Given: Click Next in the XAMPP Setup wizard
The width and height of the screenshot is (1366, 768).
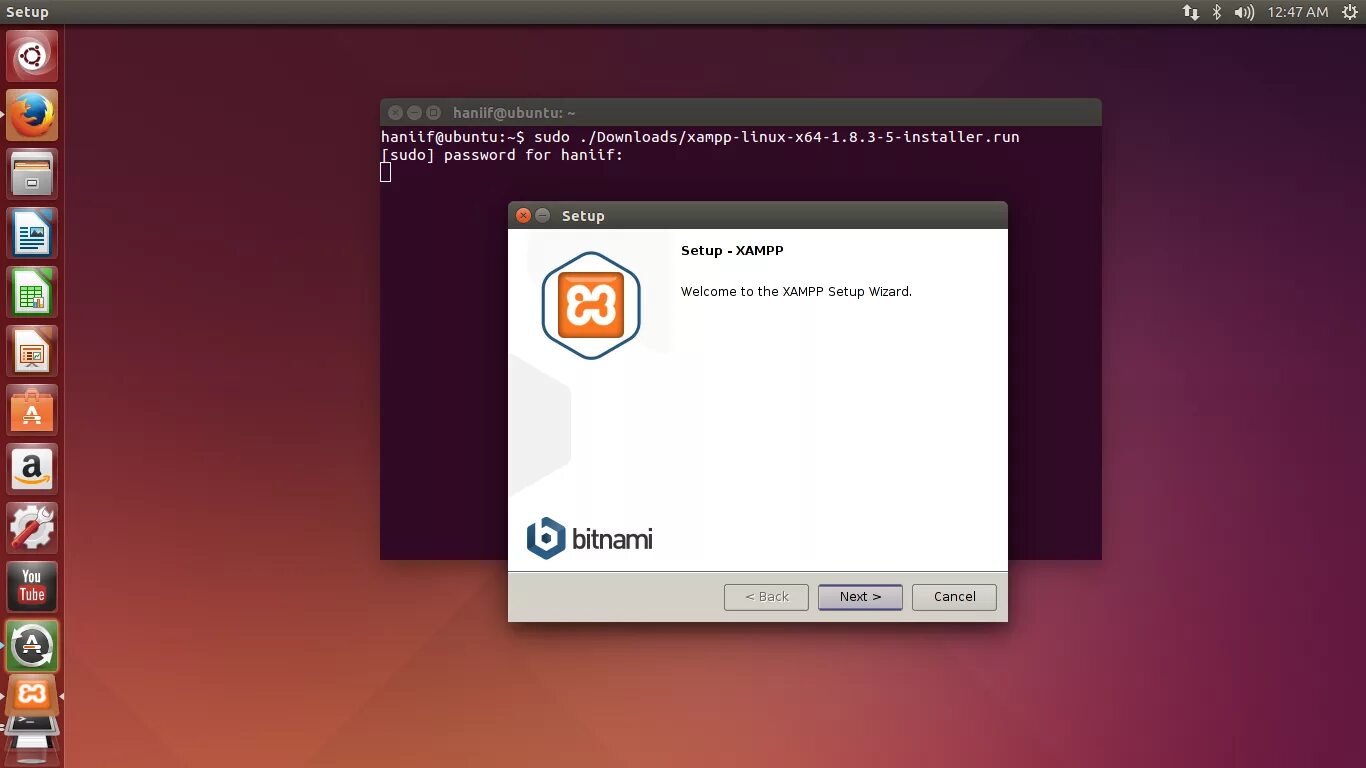Looking at the screenshot, I should (x=860, y=597).
